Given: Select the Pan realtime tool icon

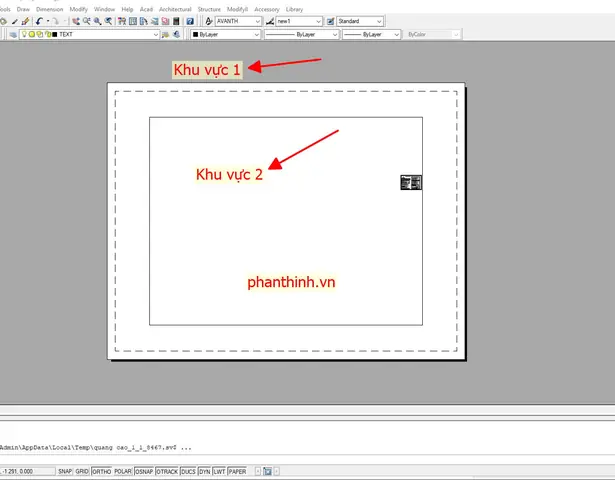Looking at the screenshot, I should (x=76, y=21).
